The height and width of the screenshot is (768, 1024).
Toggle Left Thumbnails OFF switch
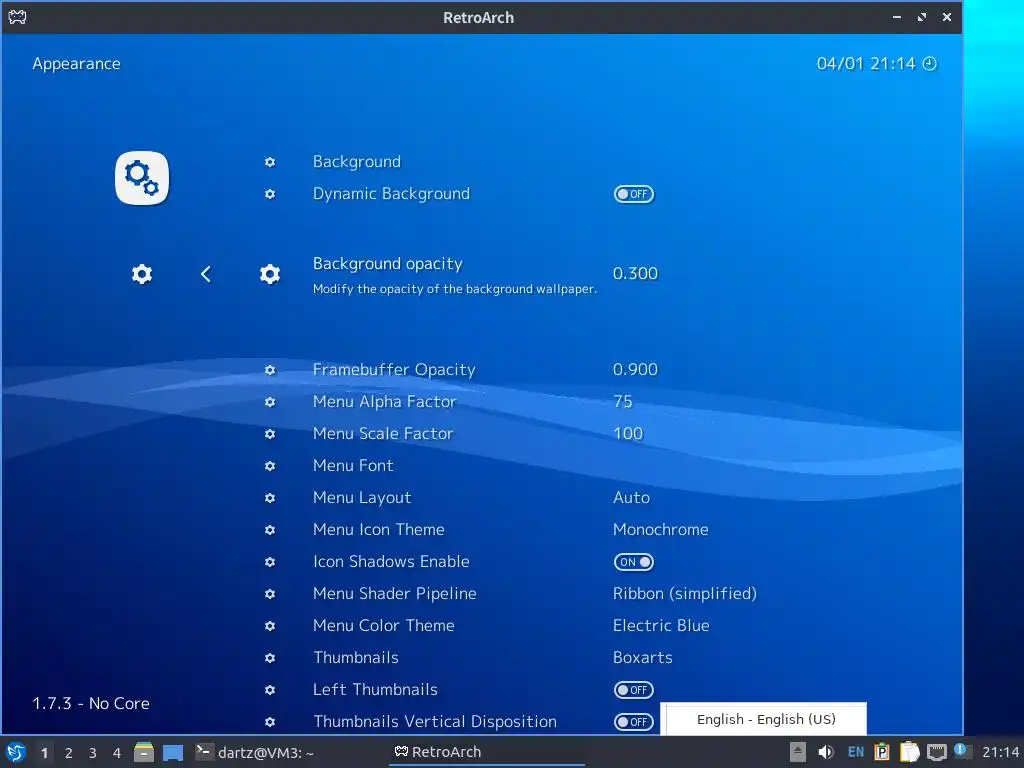tap(633, 690)
